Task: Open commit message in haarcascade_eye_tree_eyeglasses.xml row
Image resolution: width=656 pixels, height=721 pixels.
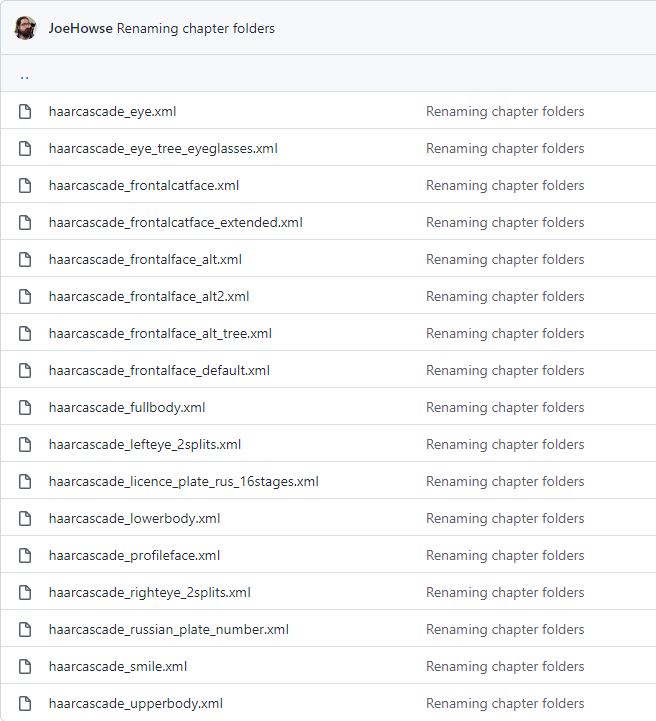Action: (x=505, y=149)
